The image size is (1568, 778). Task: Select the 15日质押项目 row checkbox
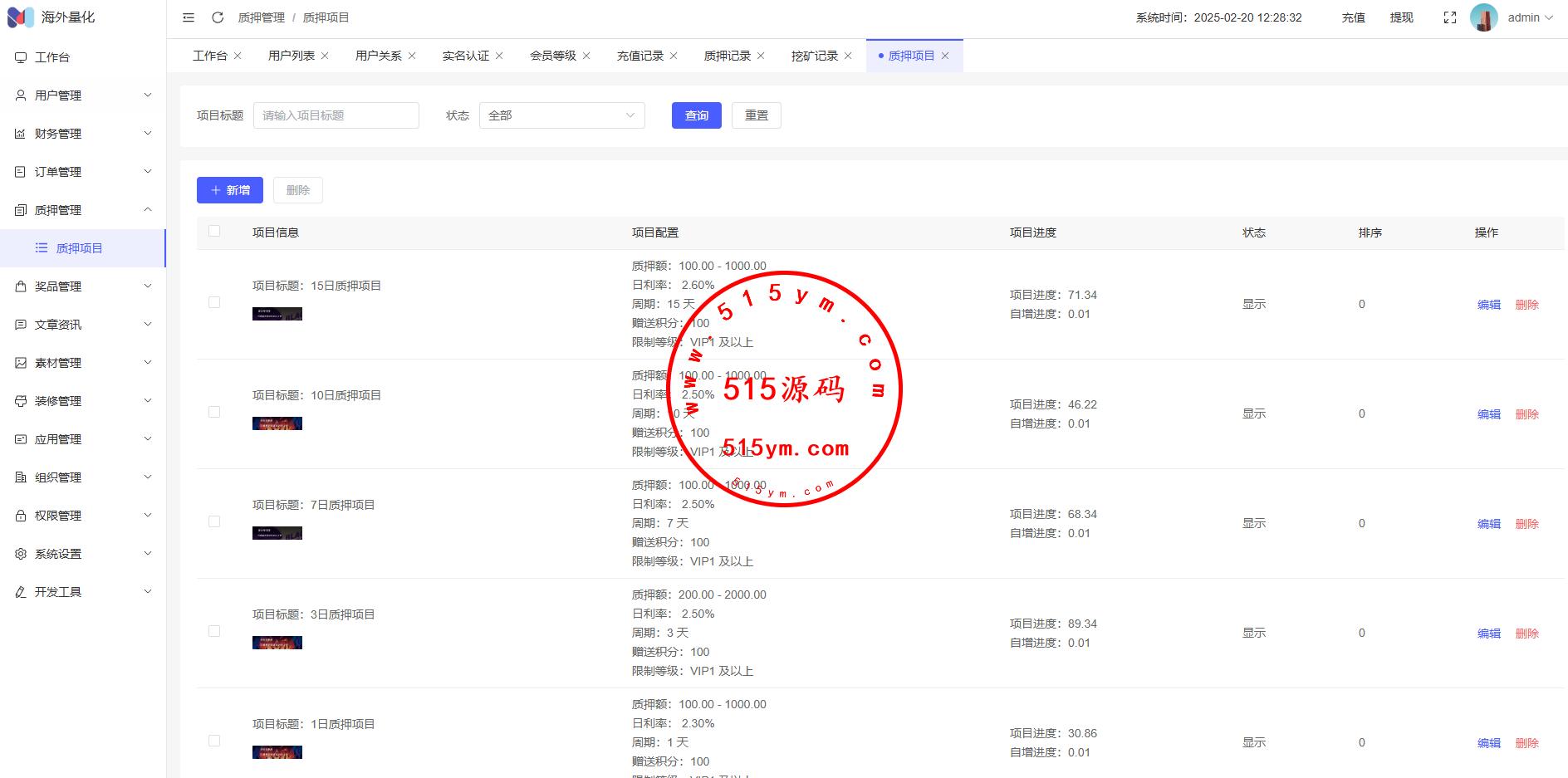(214, 303)
